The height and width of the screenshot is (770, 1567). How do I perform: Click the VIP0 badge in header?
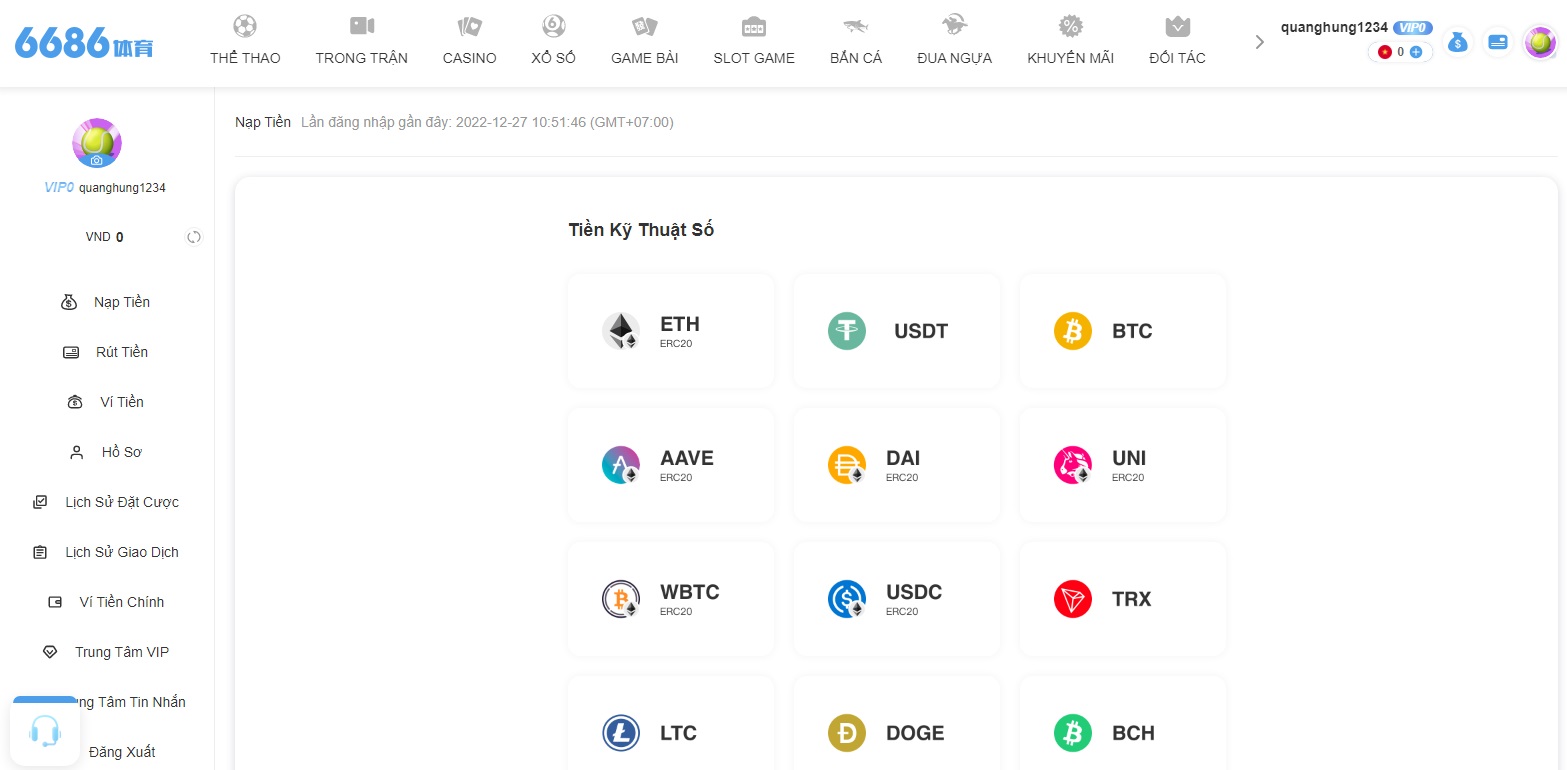coord(1413,28)
